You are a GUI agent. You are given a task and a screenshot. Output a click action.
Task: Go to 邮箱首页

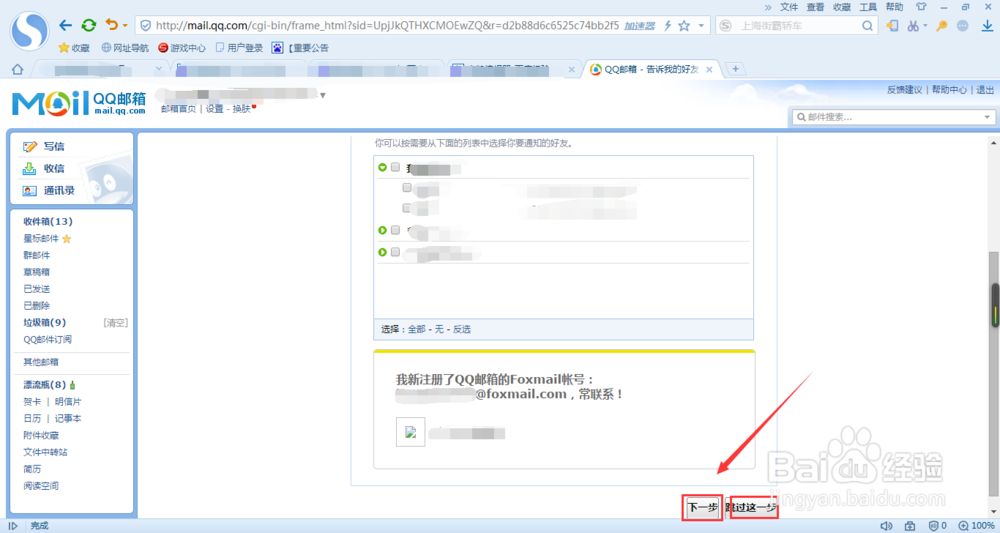179,109
